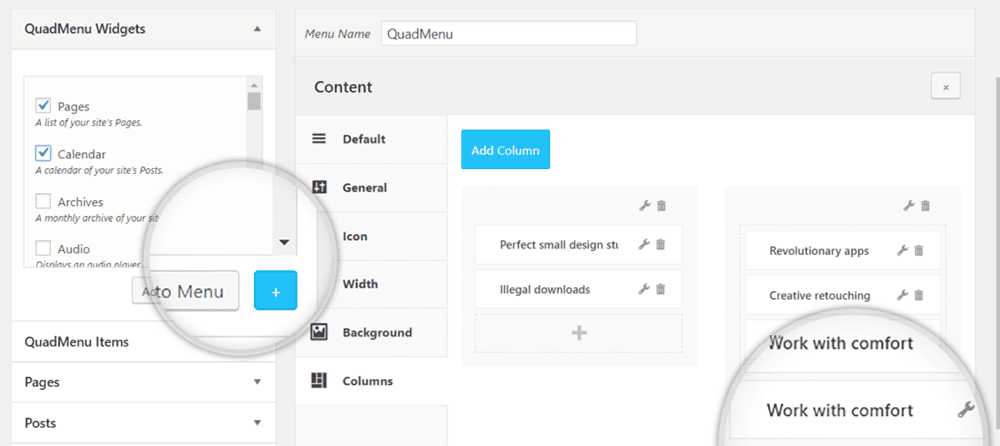Switch to the Background tab
1000x446 pixels.
(376, 332)
